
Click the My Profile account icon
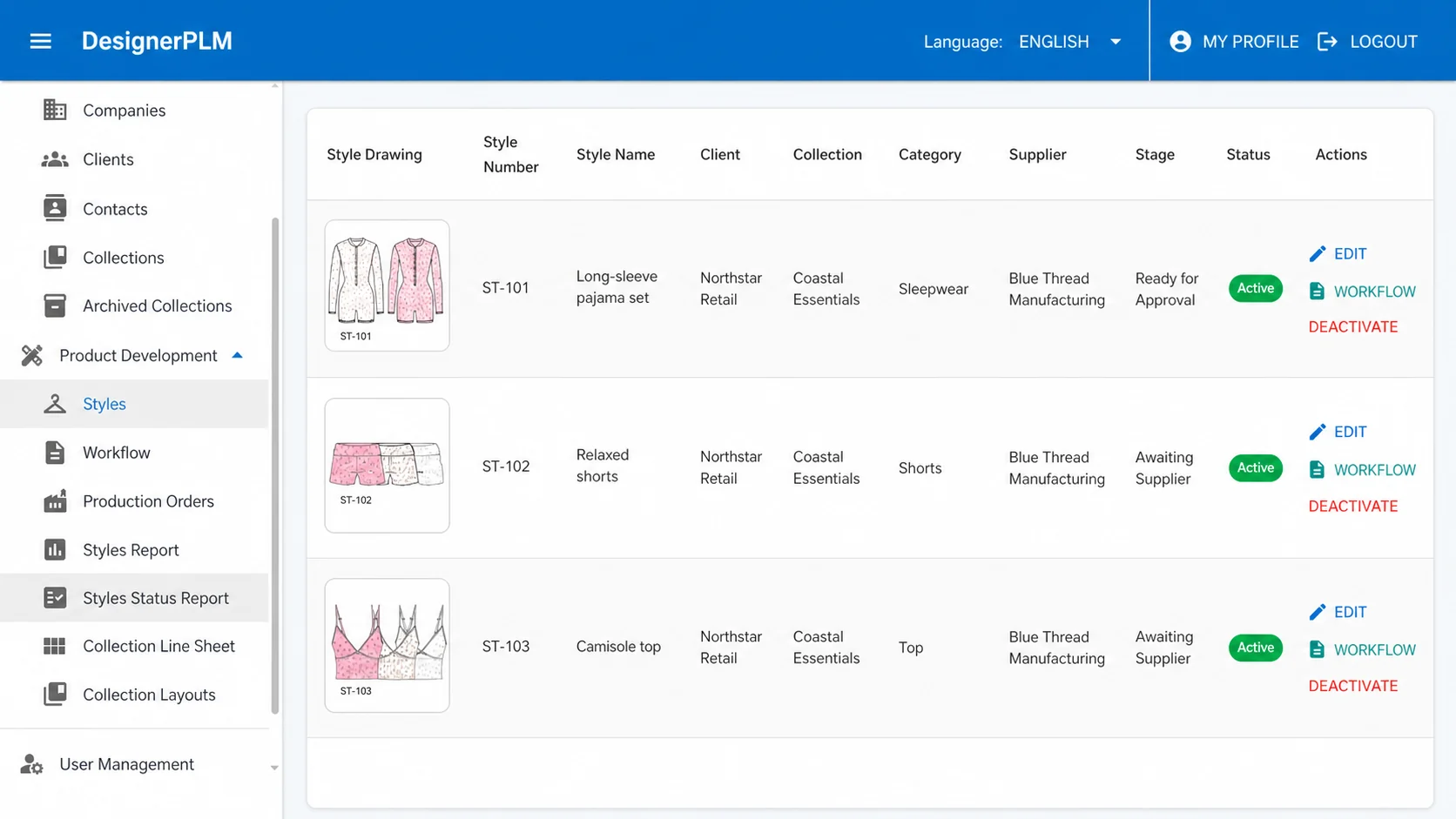pos(1180,41)
